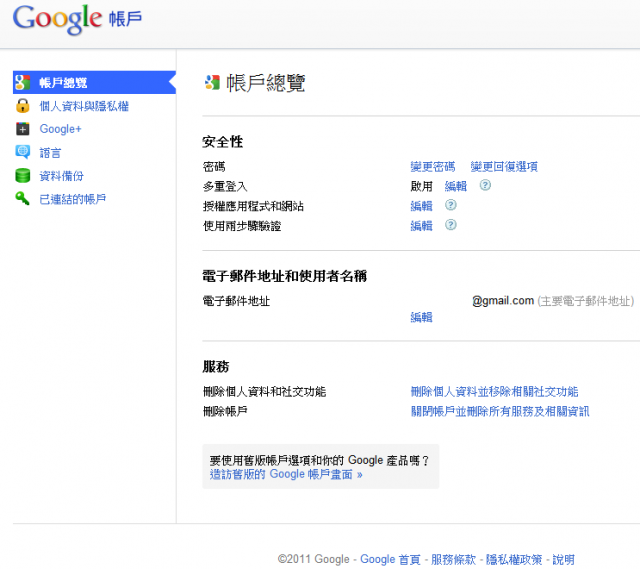The height and width of the screenshot is (569, 640).
Task: Click the Google+ sidebar icon
Action: pos(22,129)
